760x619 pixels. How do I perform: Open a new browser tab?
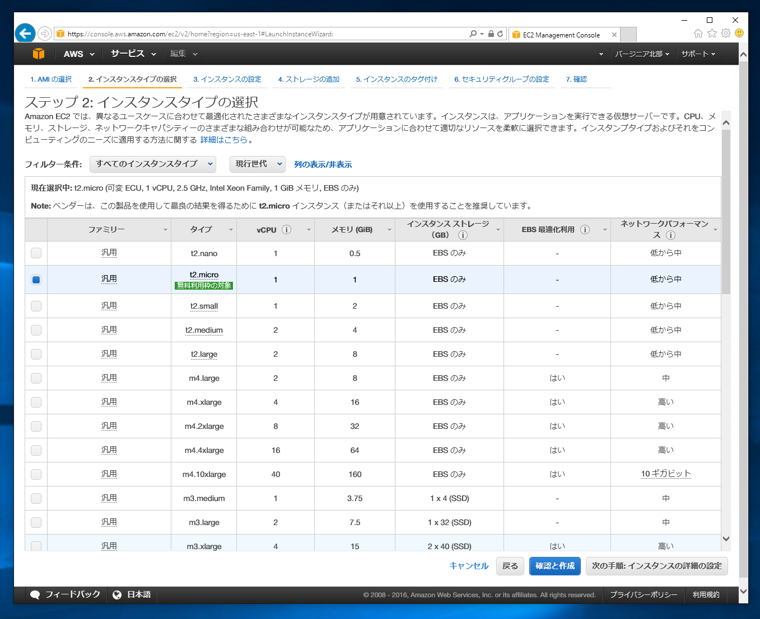click(x=629, y=35)
